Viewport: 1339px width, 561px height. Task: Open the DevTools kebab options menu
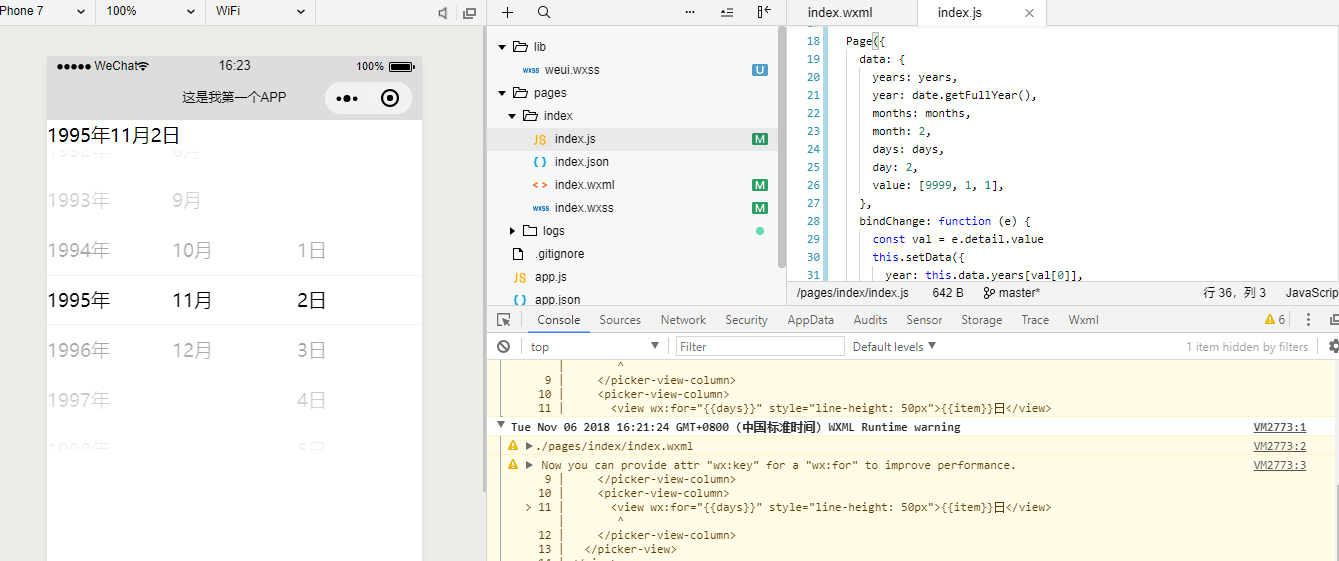(1308, 320)
